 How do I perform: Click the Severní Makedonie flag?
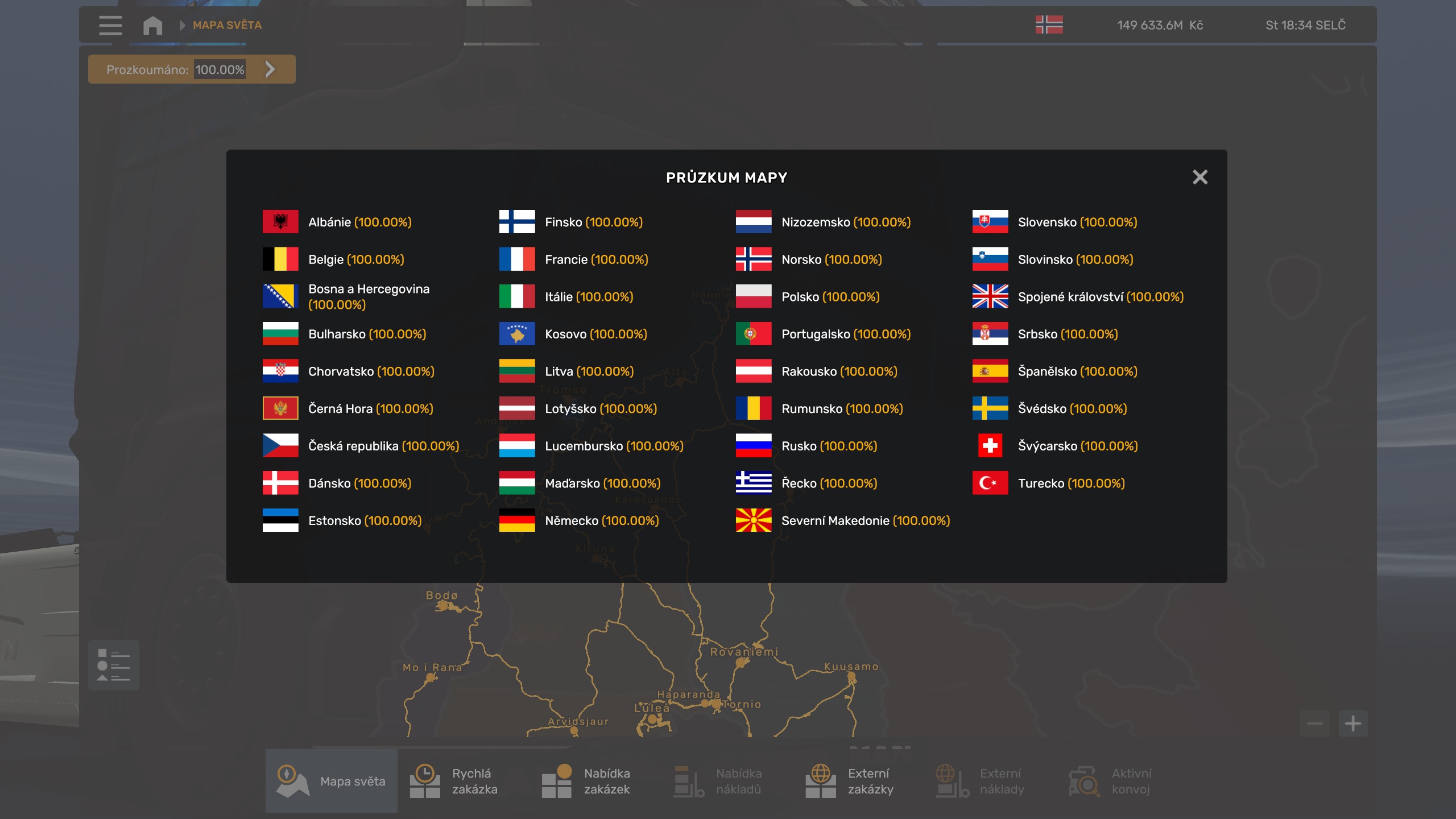754,520
